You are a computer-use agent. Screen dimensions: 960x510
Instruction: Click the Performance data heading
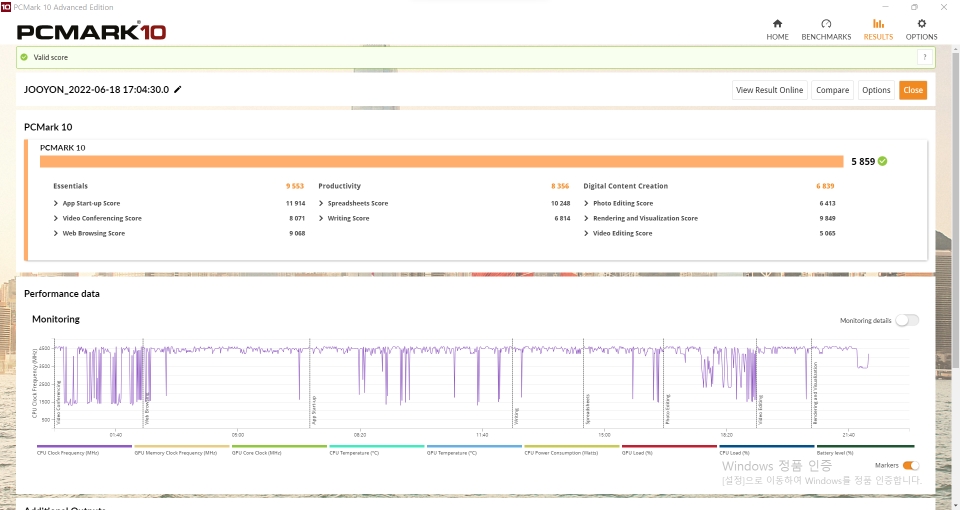(x=61, y=294)
